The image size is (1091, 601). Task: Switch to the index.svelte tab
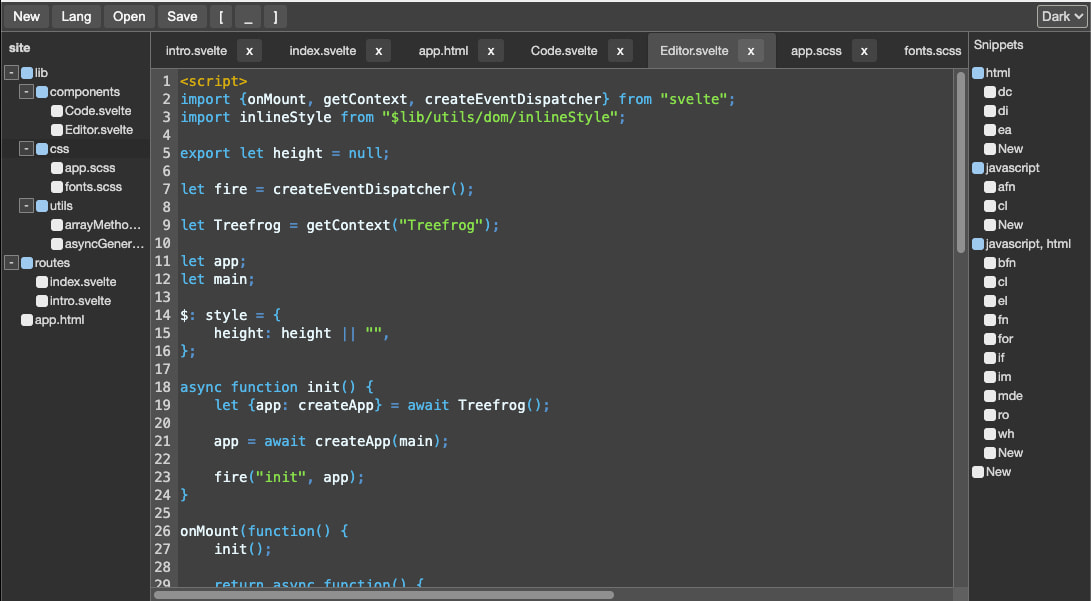[x=322, y=51]
